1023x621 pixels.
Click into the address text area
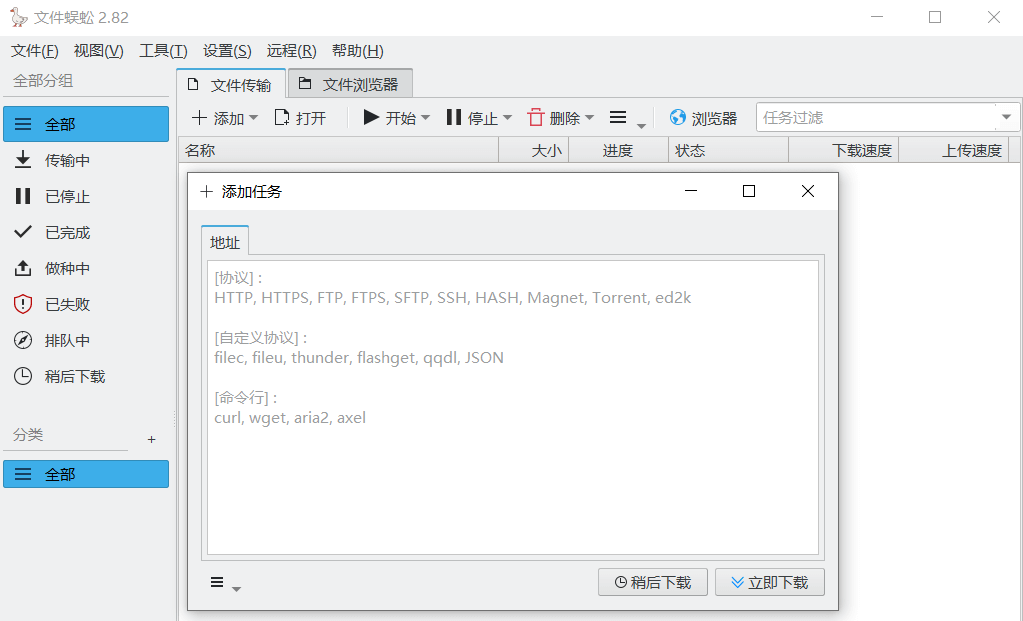[513, 408]
